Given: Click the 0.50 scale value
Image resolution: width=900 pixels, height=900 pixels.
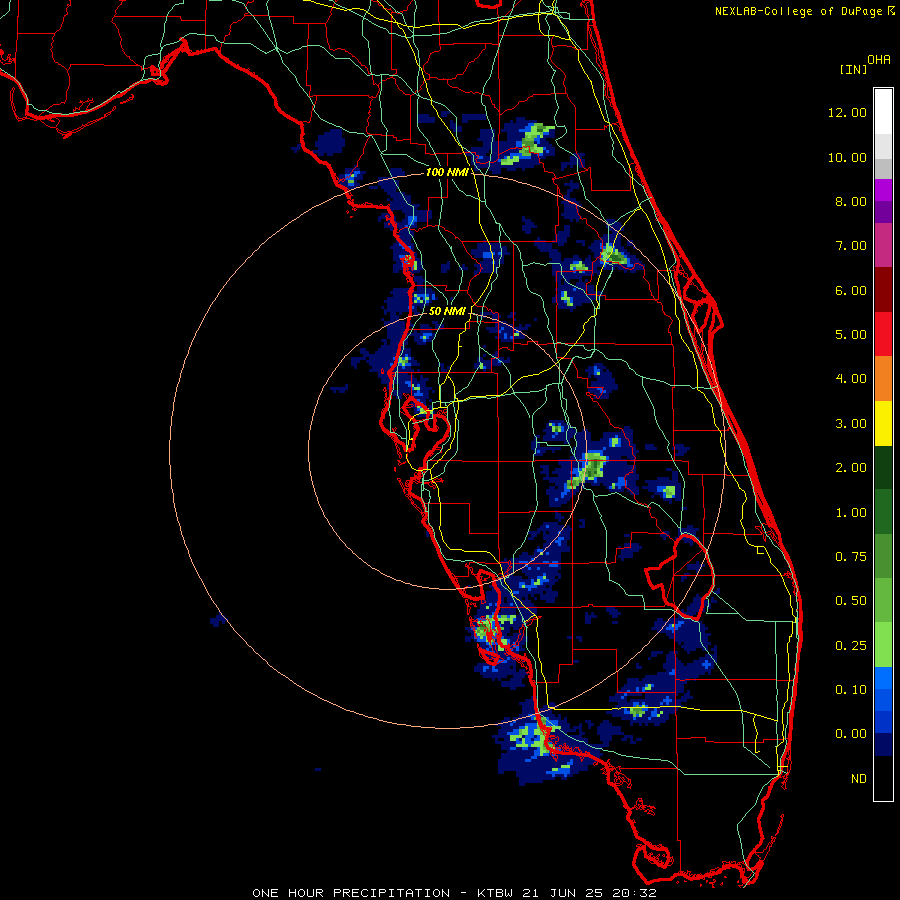Looking at the screenshot, I should coord(851,601).
